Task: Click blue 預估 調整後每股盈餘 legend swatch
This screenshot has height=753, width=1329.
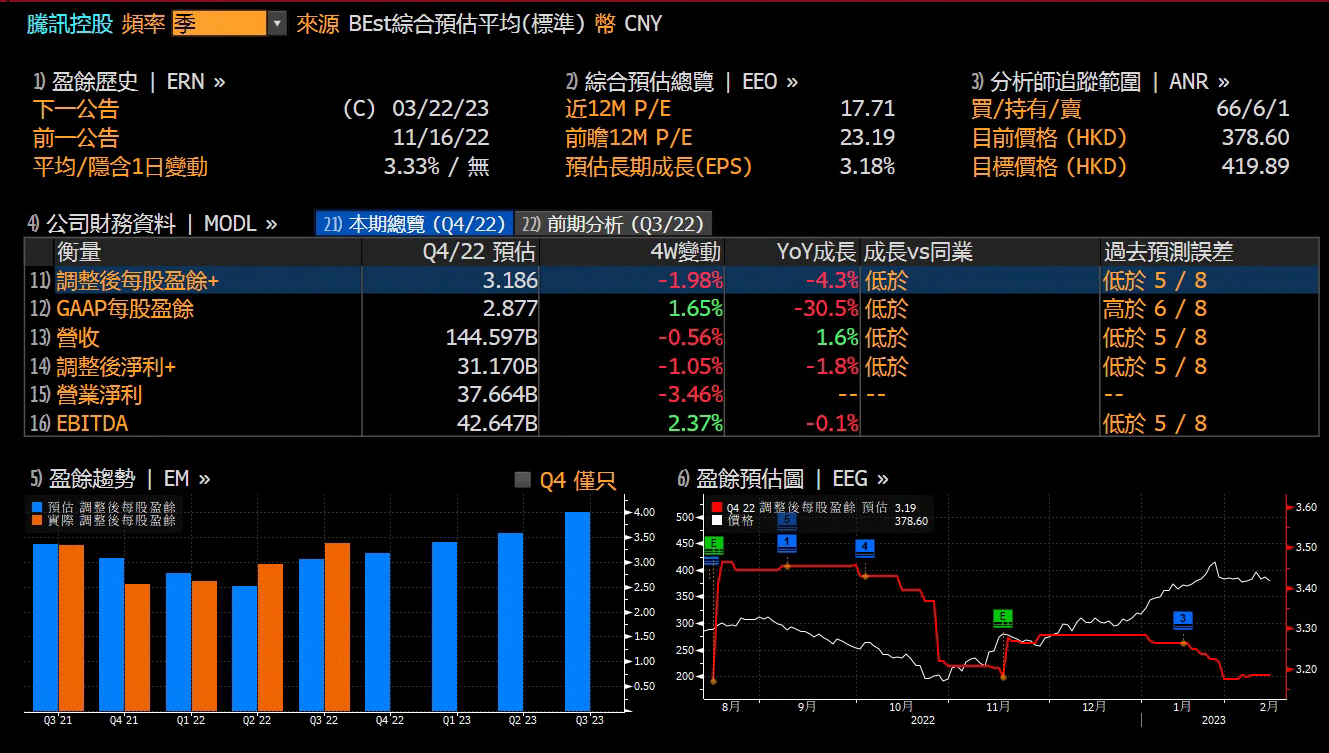Action: pos(37,507)
